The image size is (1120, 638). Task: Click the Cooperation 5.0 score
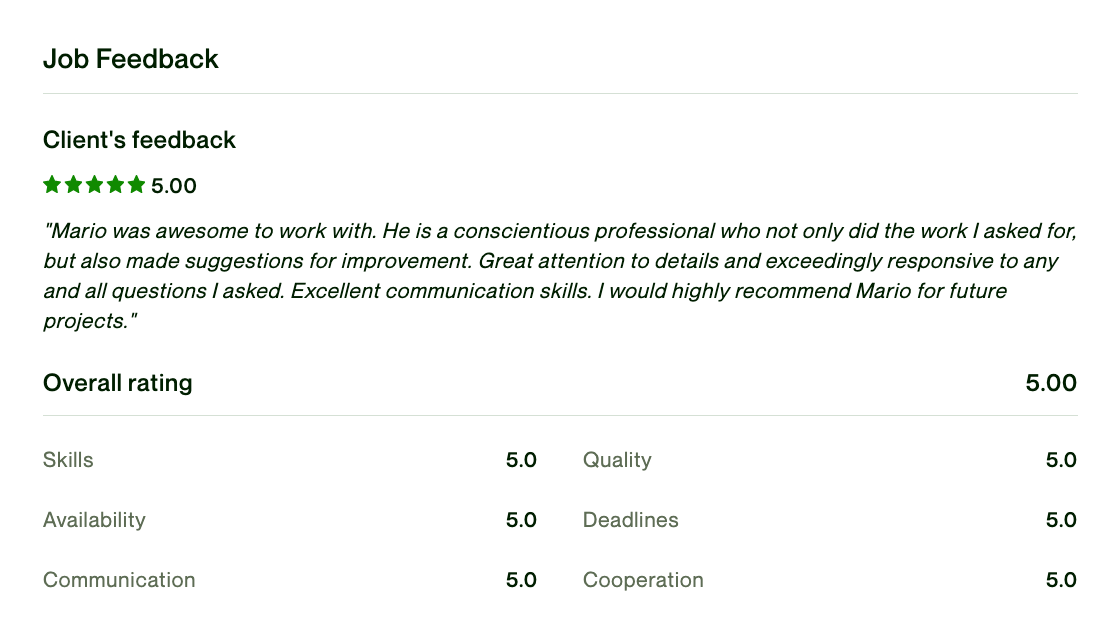[1061, 579]
